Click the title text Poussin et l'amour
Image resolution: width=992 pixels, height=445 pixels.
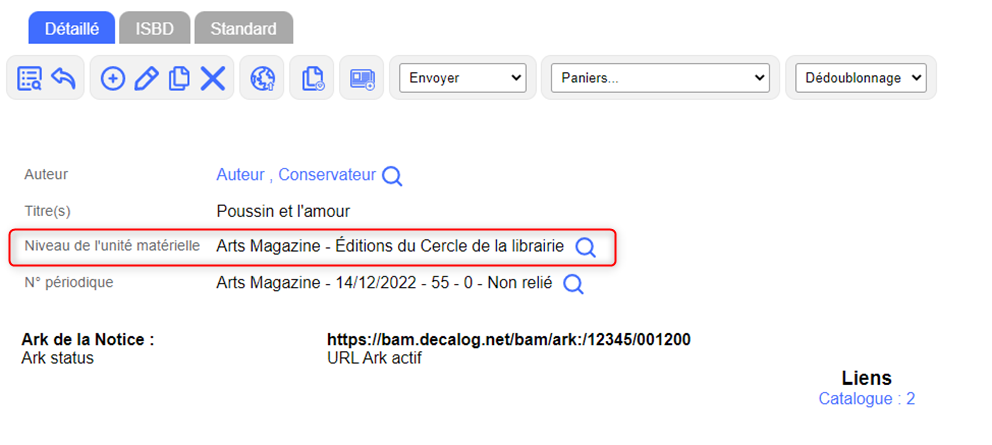[283, 211]
